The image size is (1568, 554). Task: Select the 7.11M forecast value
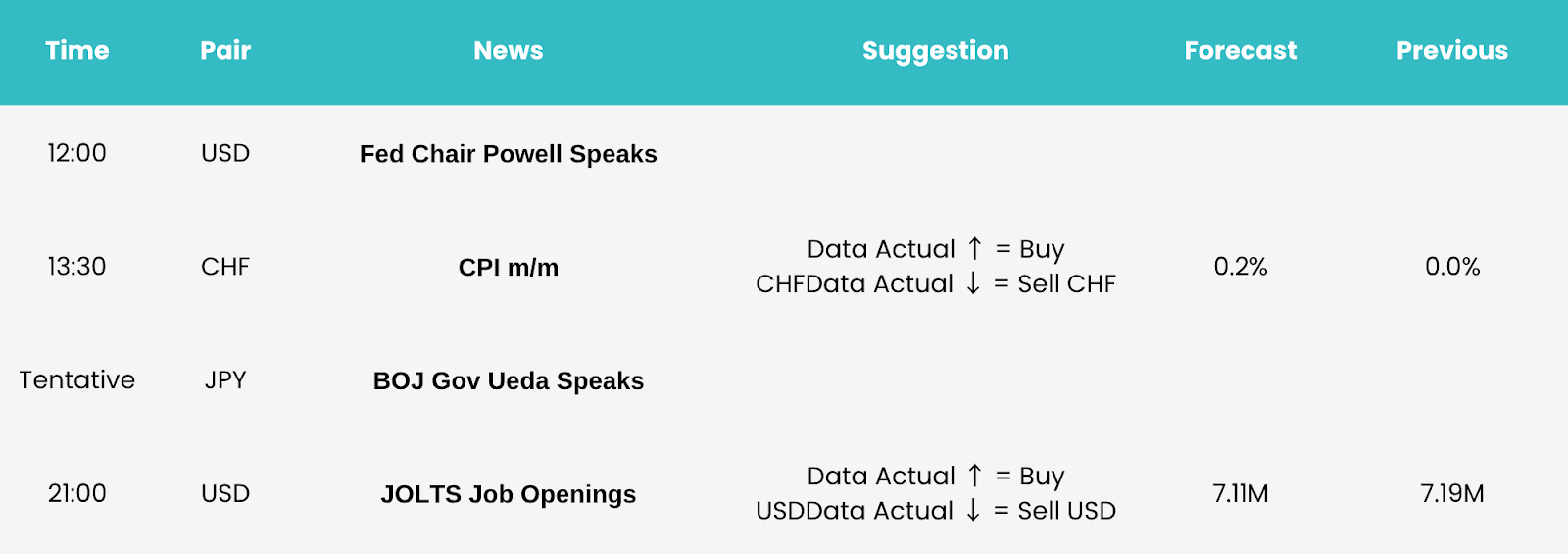point(1241,493)
